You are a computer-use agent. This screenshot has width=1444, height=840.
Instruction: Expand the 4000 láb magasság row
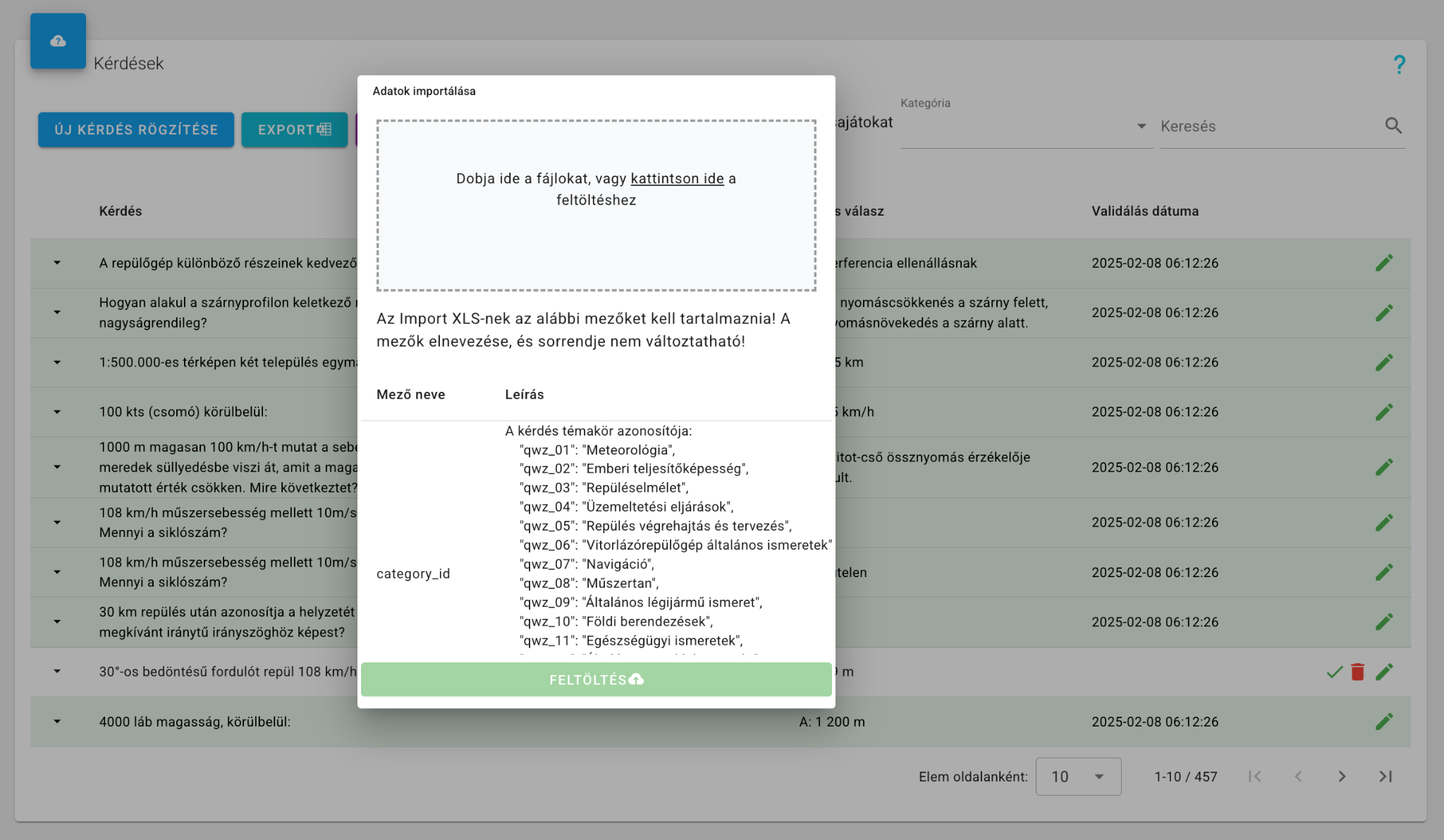[x=57, y=722]
